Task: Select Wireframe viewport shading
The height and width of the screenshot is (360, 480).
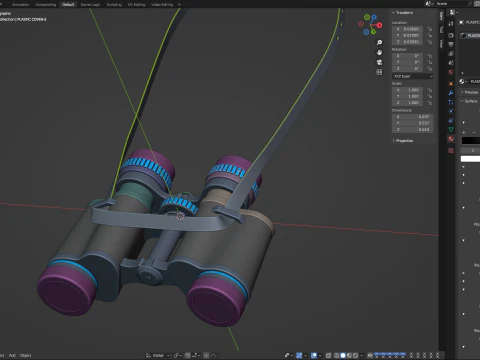Action: pyautogui.click(x=336, y=355)
